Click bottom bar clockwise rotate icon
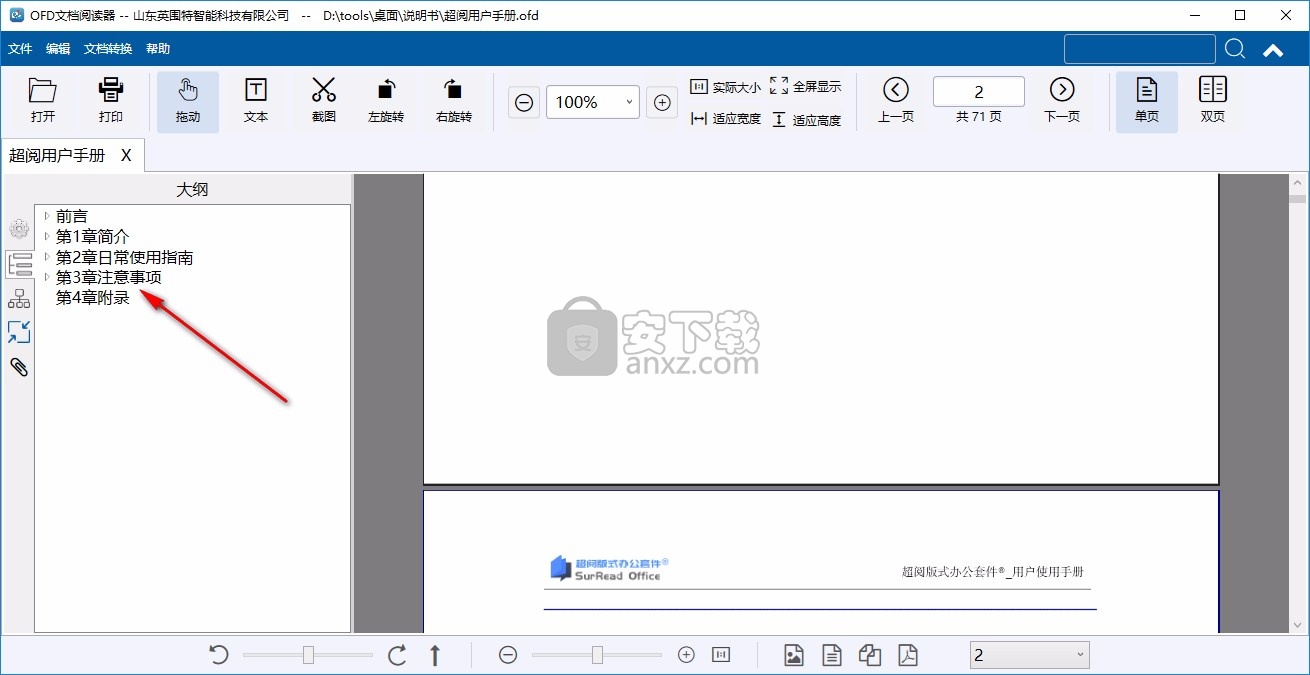 pos(397,655)
